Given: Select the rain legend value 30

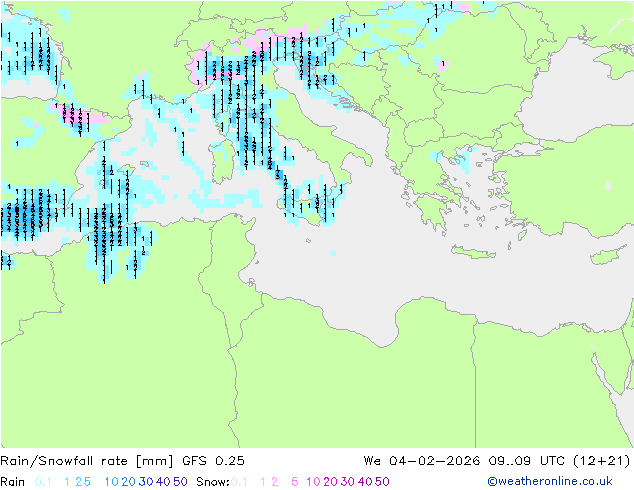Looking at the screenshot, I should (x=146, y=482).
